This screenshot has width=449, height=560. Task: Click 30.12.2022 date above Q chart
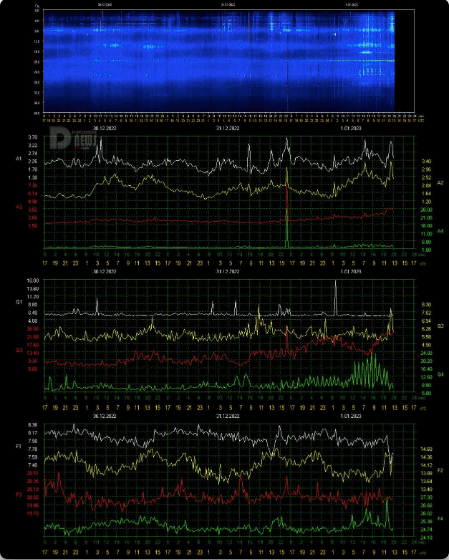point(104,271)
